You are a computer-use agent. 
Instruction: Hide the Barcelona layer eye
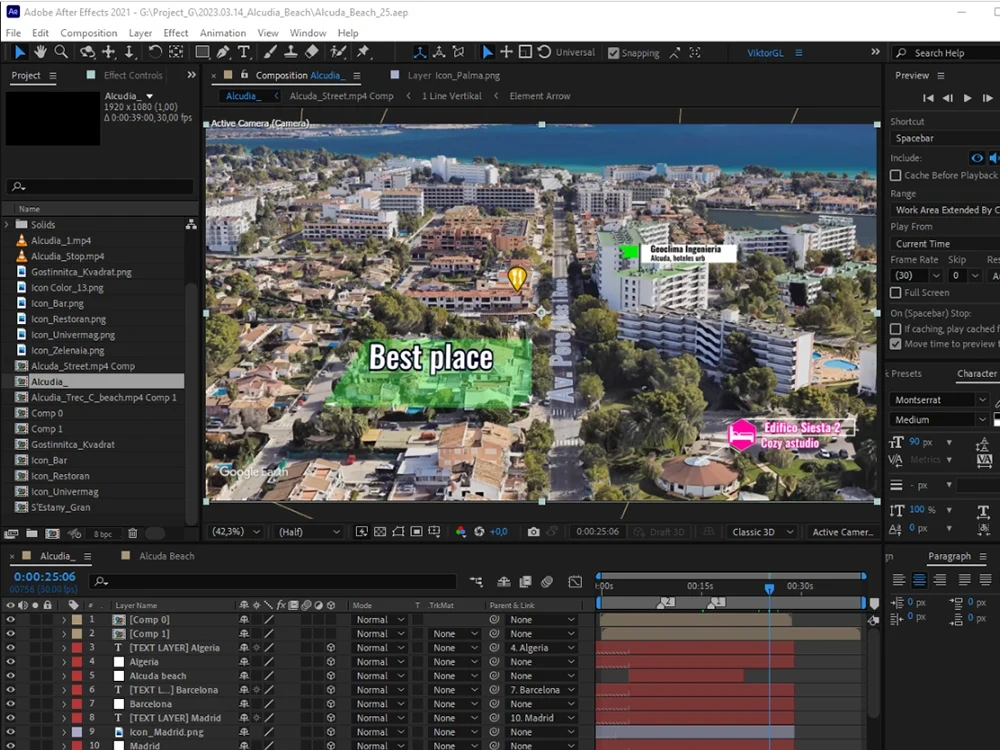point(10,703)
